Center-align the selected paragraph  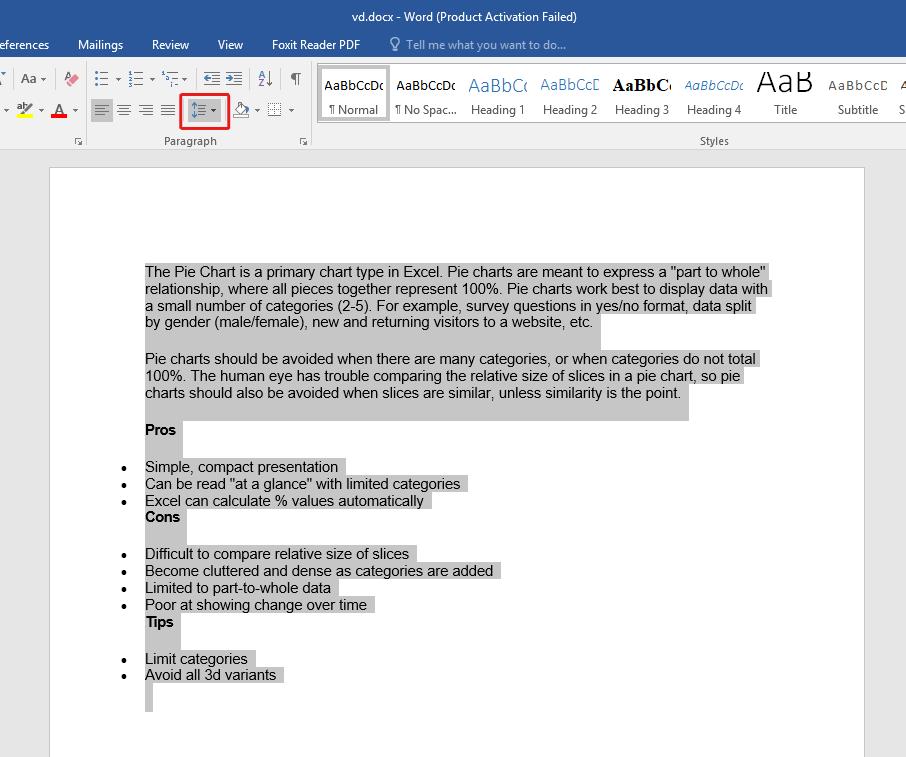click(x=124, y=110)
